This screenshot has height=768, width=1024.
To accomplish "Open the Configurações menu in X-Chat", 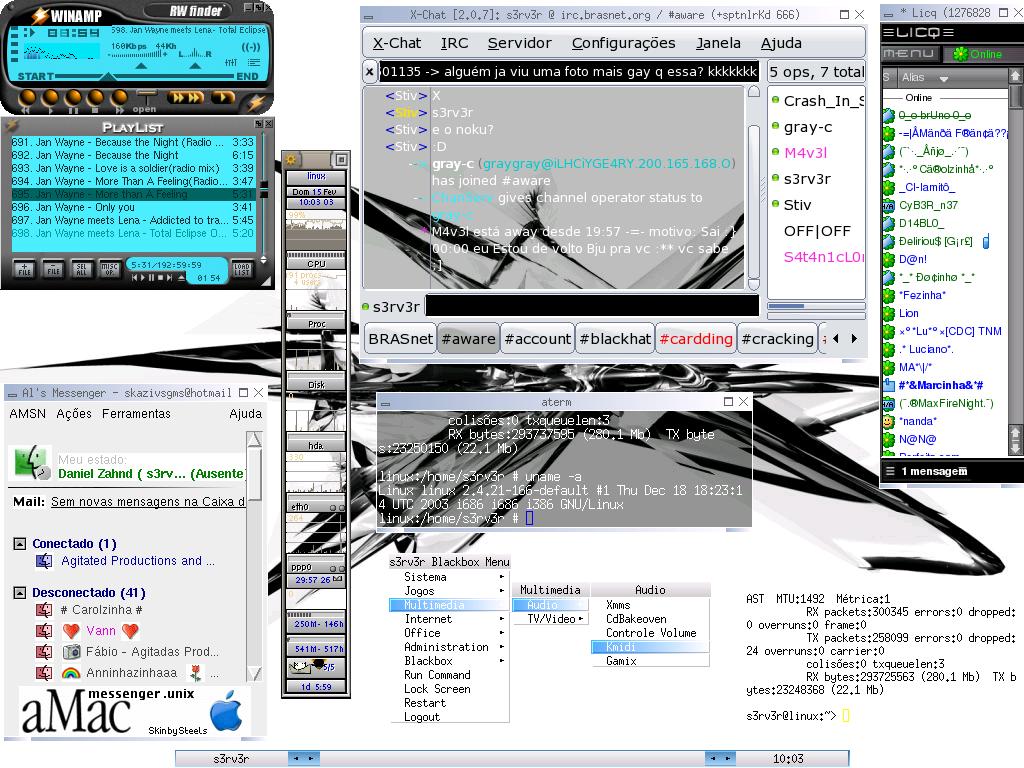I will click(624, 43).
